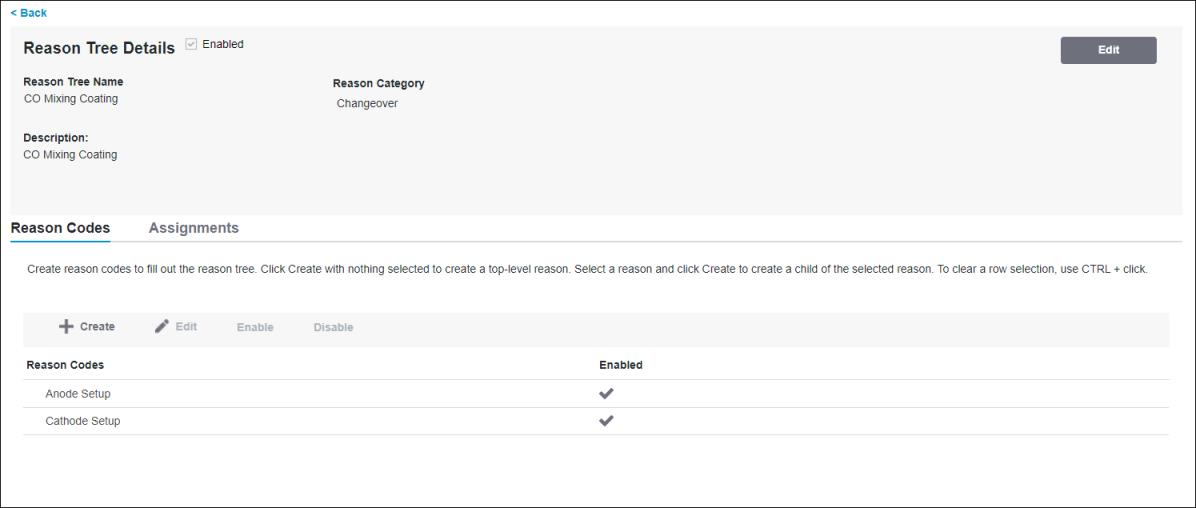
Task: Toggle the Enabled checkbox for the reason tree
Action: 191,44
